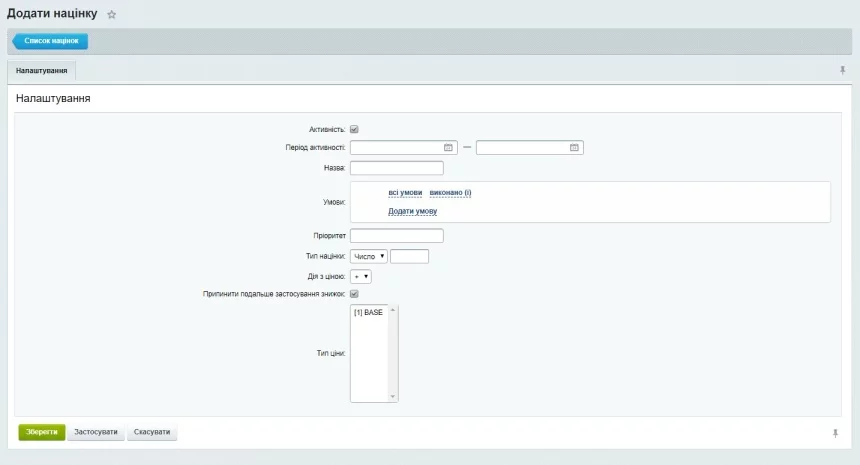Add the page to favorites with the star icon

(x=112, y=15)
